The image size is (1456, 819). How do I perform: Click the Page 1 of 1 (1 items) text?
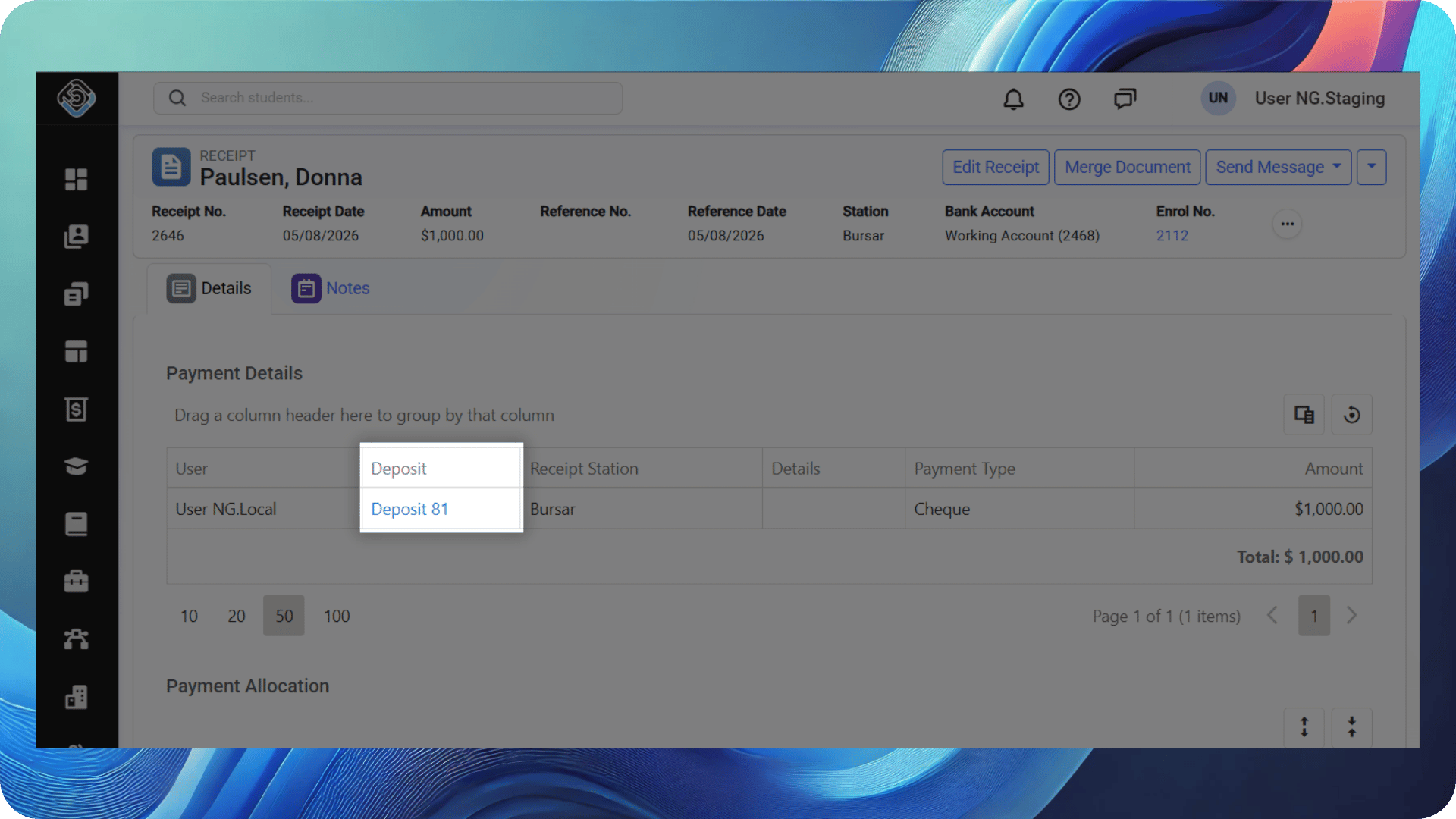[1166, 616]
